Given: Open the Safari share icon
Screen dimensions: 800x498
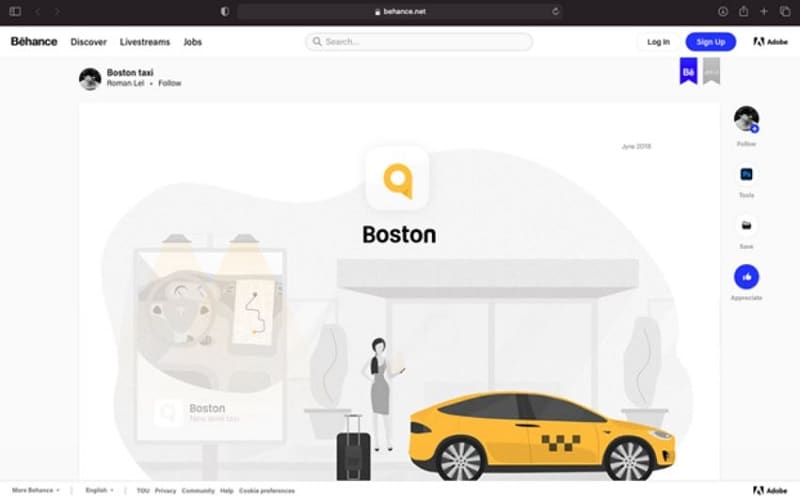Looking at the screenshot, I should (x=743, y=11).
